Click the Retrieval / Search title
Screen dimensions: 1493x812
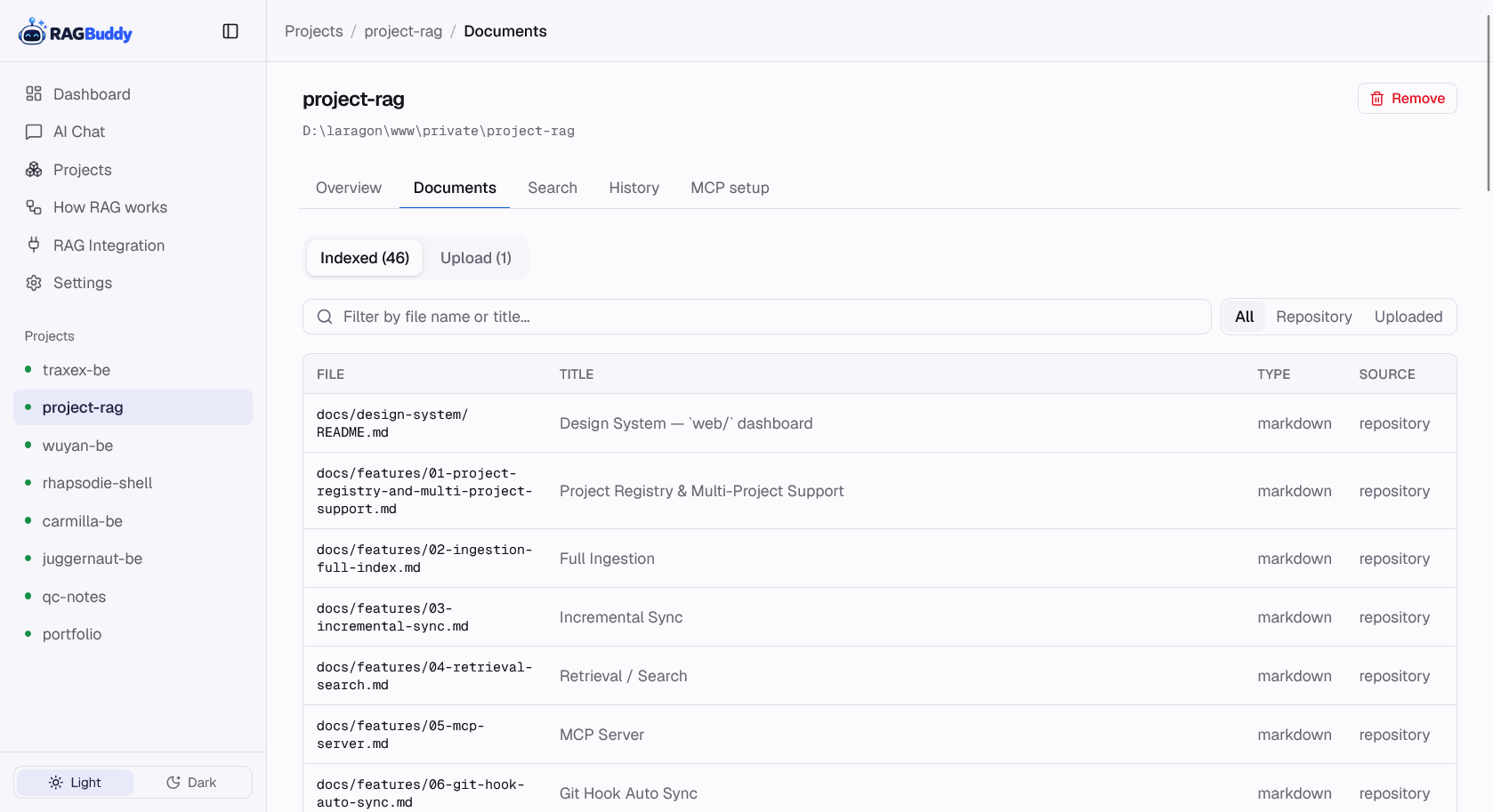click(x=623, y=676)
